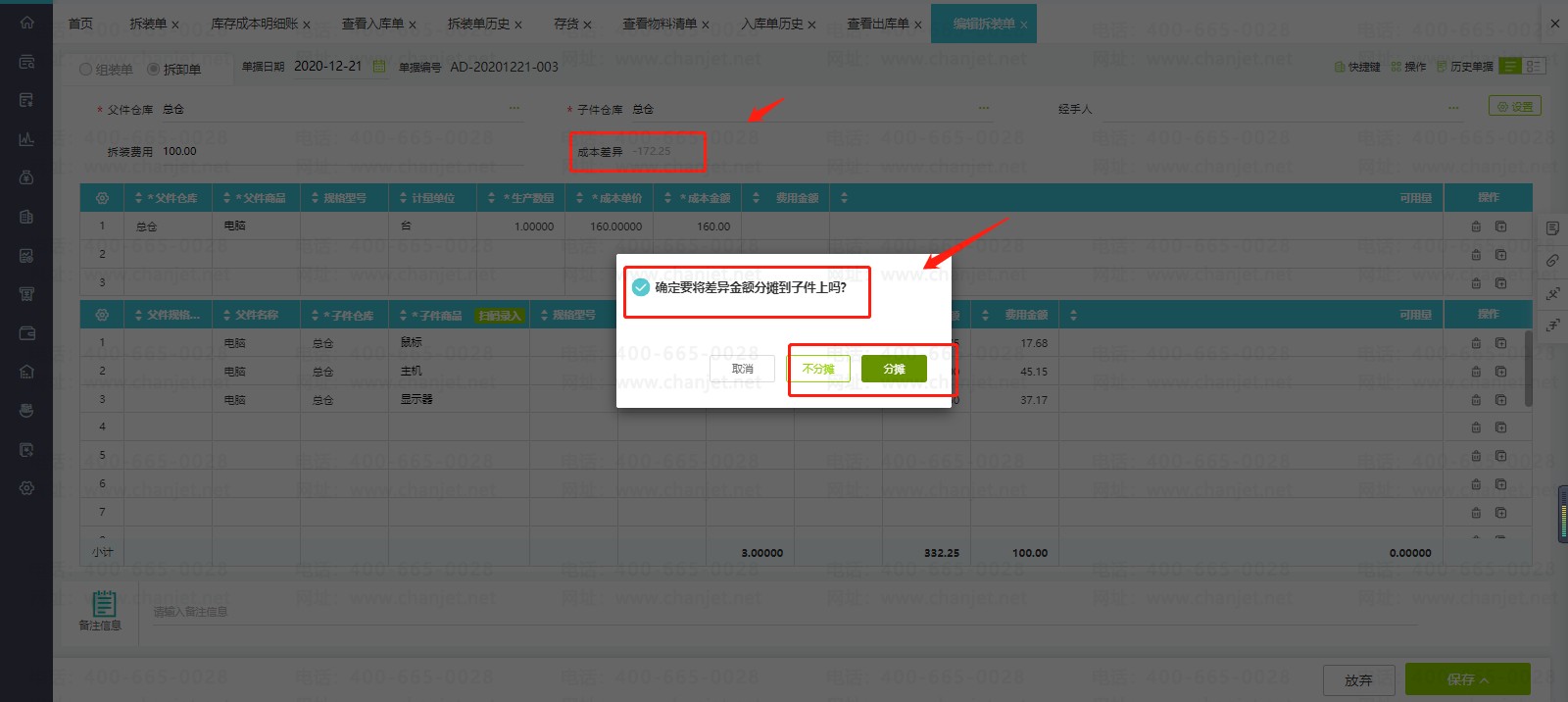Expand the 子件仓库 selector ellipsis
The image size is (1568, 702).
coord(984,109)
